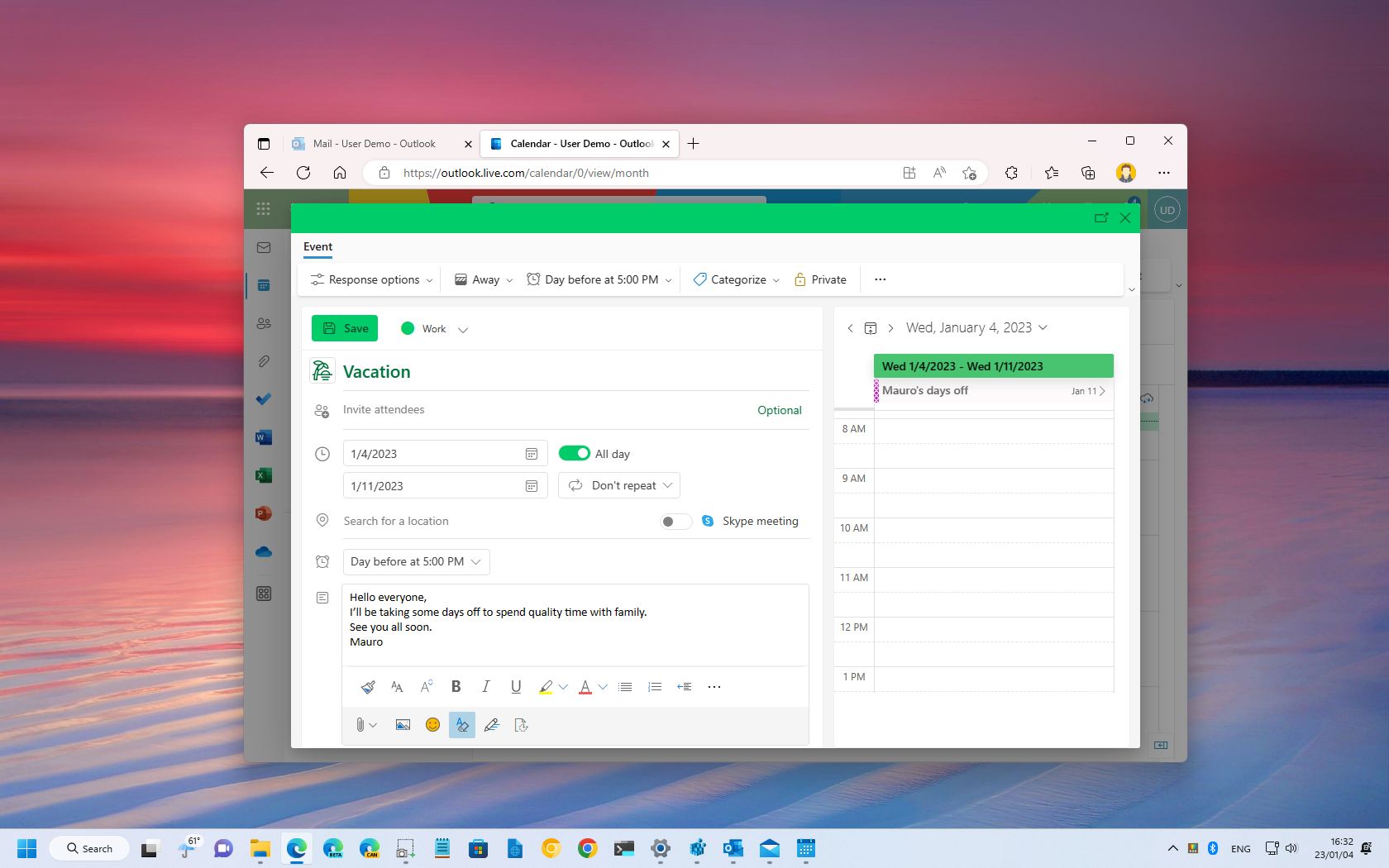Jump to today in side calendar
1389x868 pixels.
[x=871, y=328]
